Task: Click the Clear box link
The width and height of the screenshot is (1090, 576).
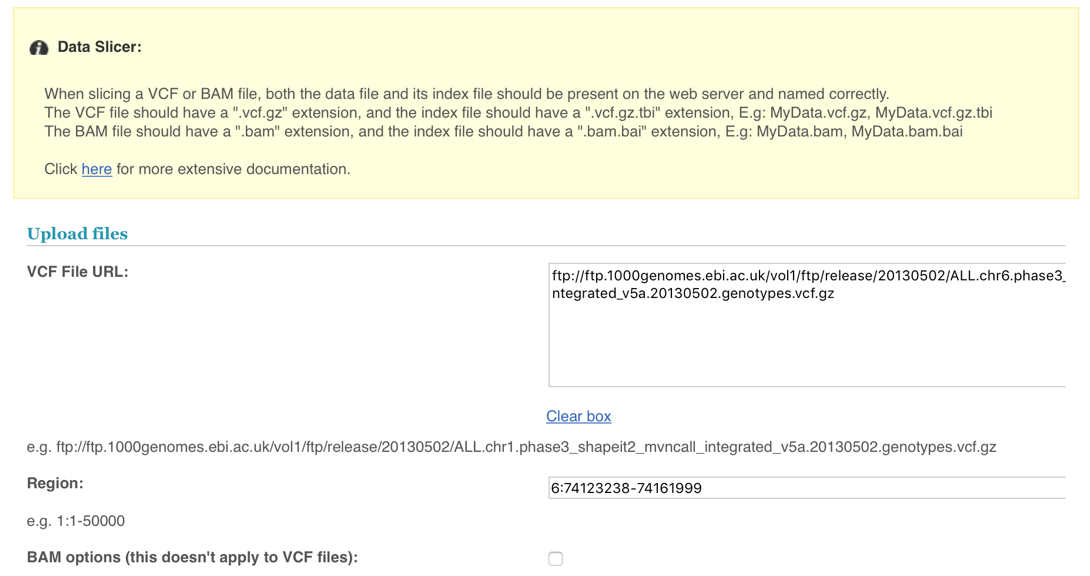Action: (x=578, y=416)
